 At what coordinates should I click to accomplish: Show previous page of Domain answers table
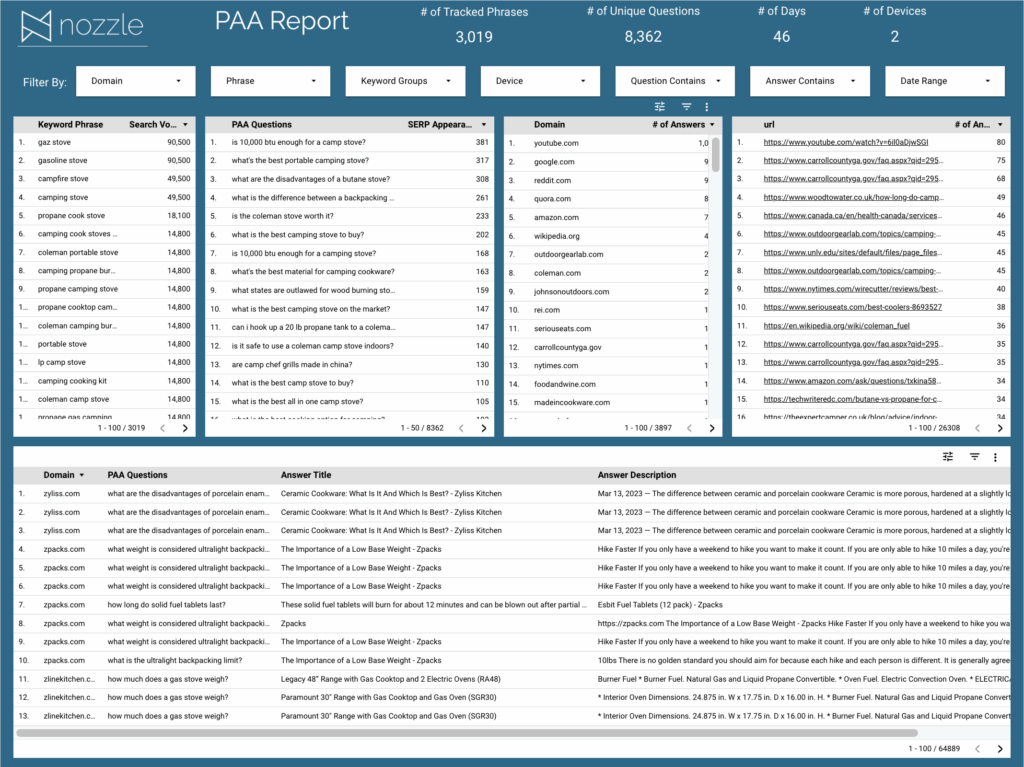pos(689,428)
